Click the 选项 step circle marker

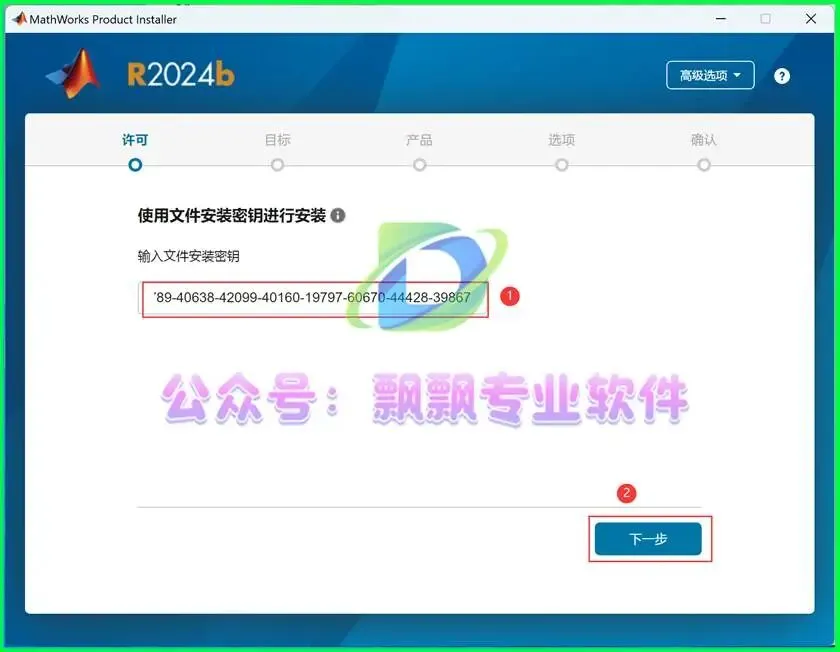[x=561, y=164]
